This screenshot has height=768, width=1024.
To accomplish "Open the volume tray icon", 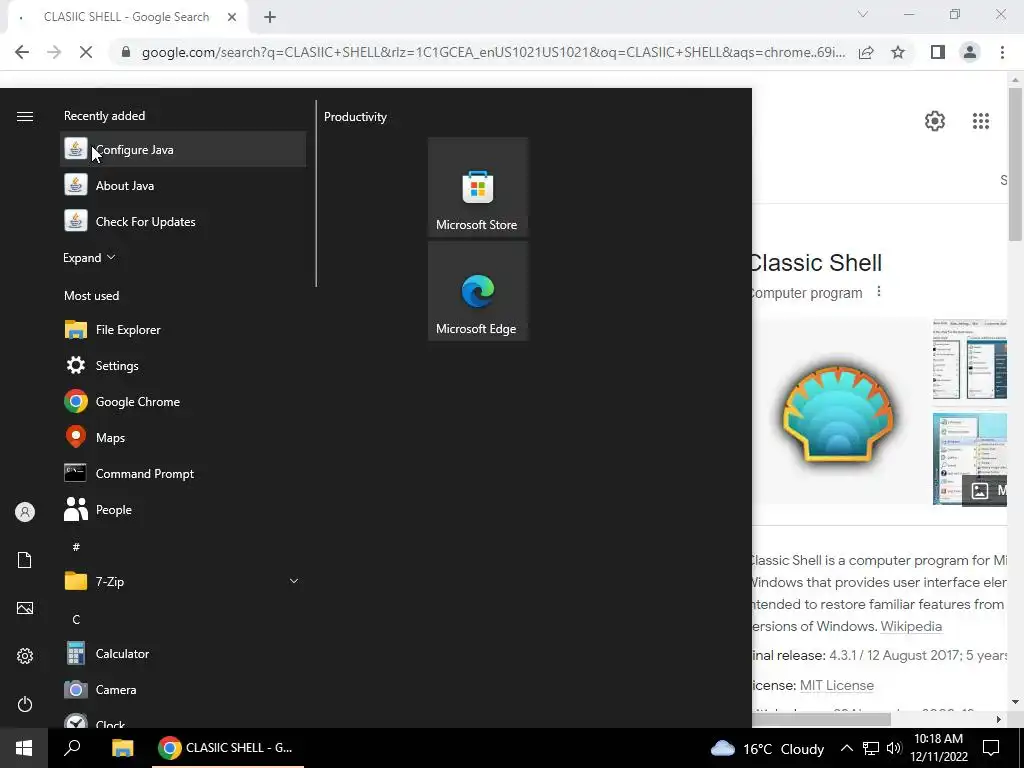I will [894, 748].
